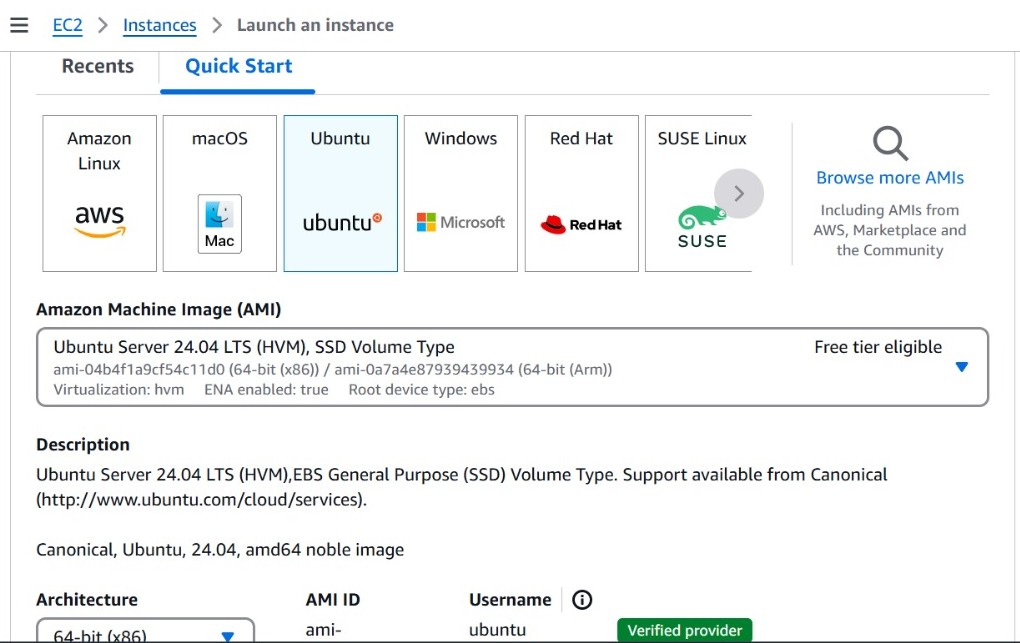Viewport: 1020px width, 643px height.
Task: Click the ami-04b4f1a9cf54c11d0 ID line
Action: (332, 370)
